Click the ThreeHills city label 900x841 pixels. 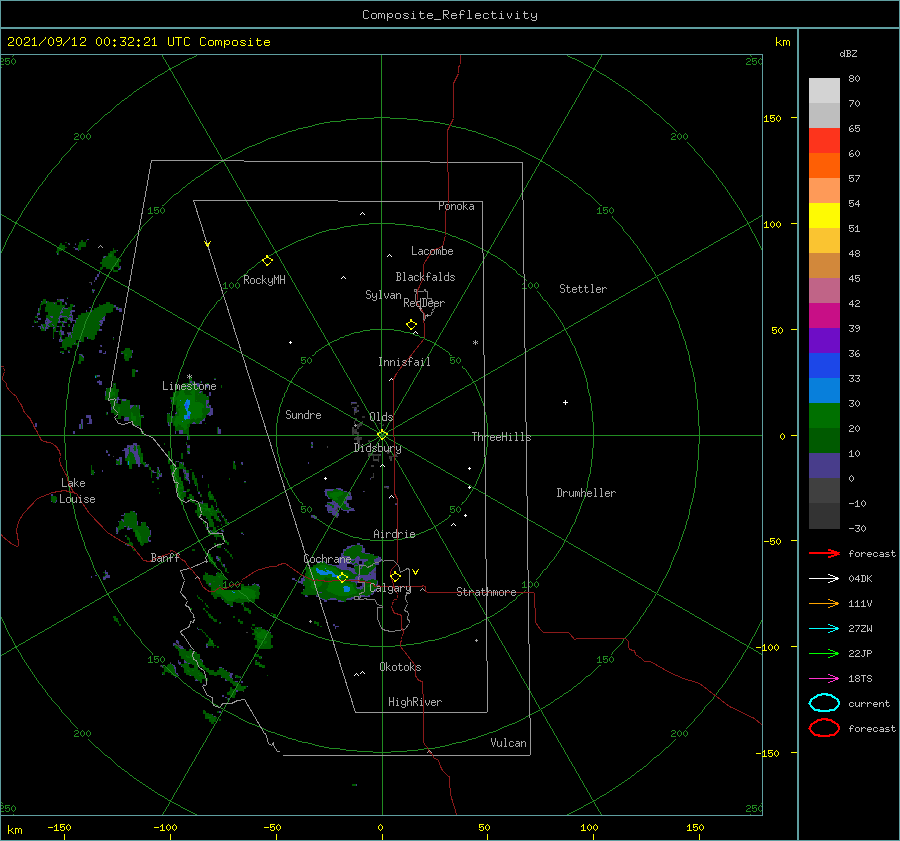[501, 437]
